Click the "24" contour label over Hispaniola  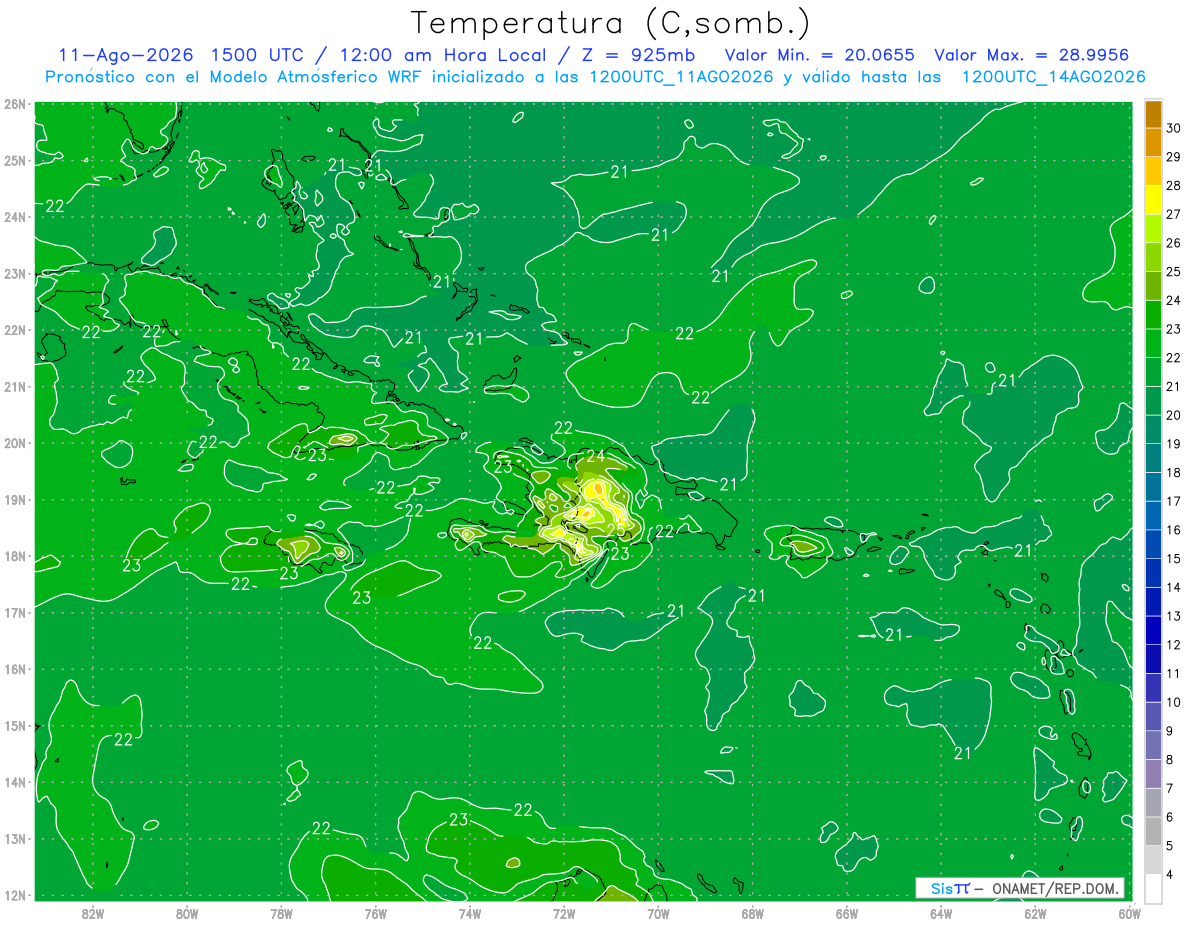click(x=594, y=457)
